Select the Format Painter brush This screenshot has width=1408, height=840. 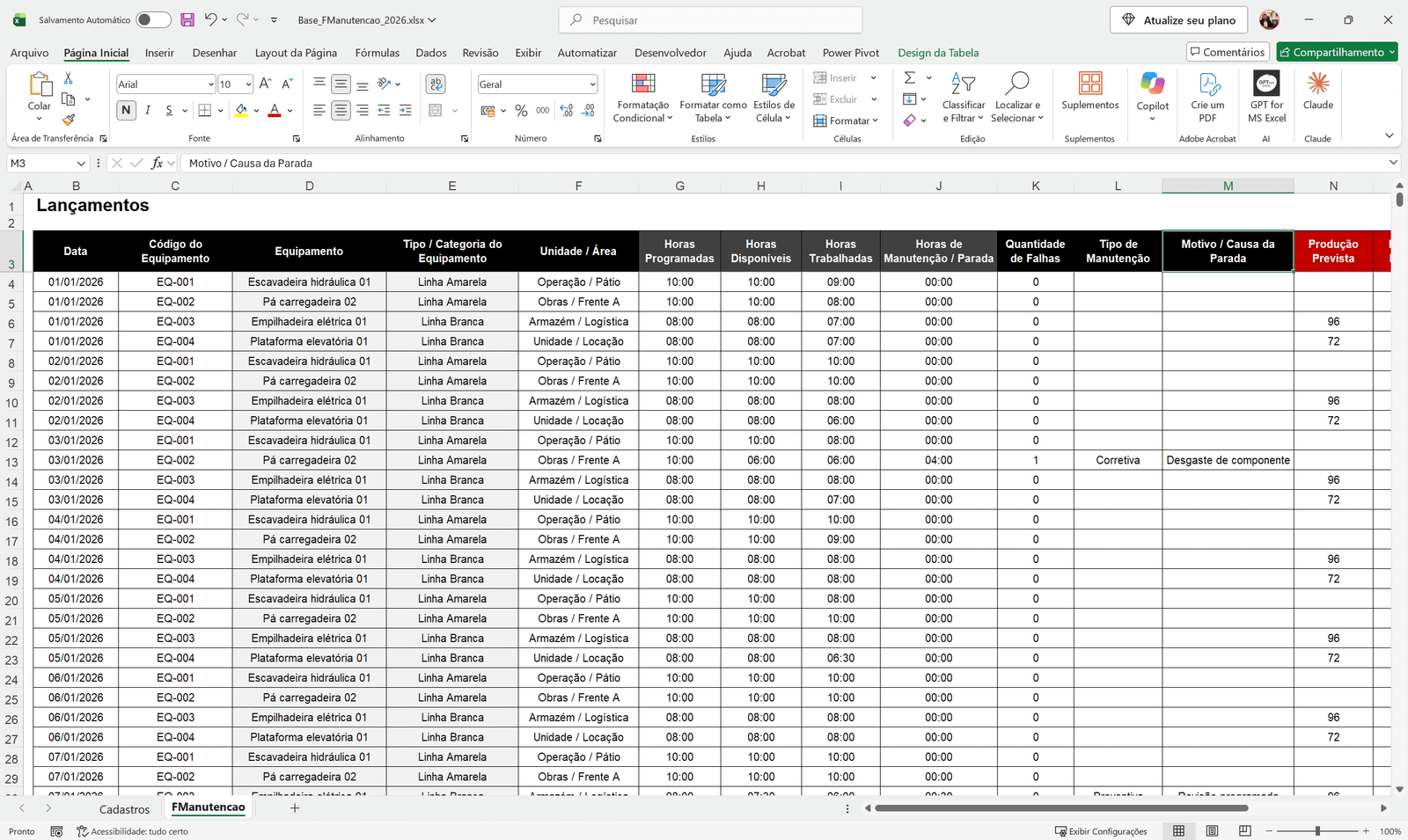point(69,120)
